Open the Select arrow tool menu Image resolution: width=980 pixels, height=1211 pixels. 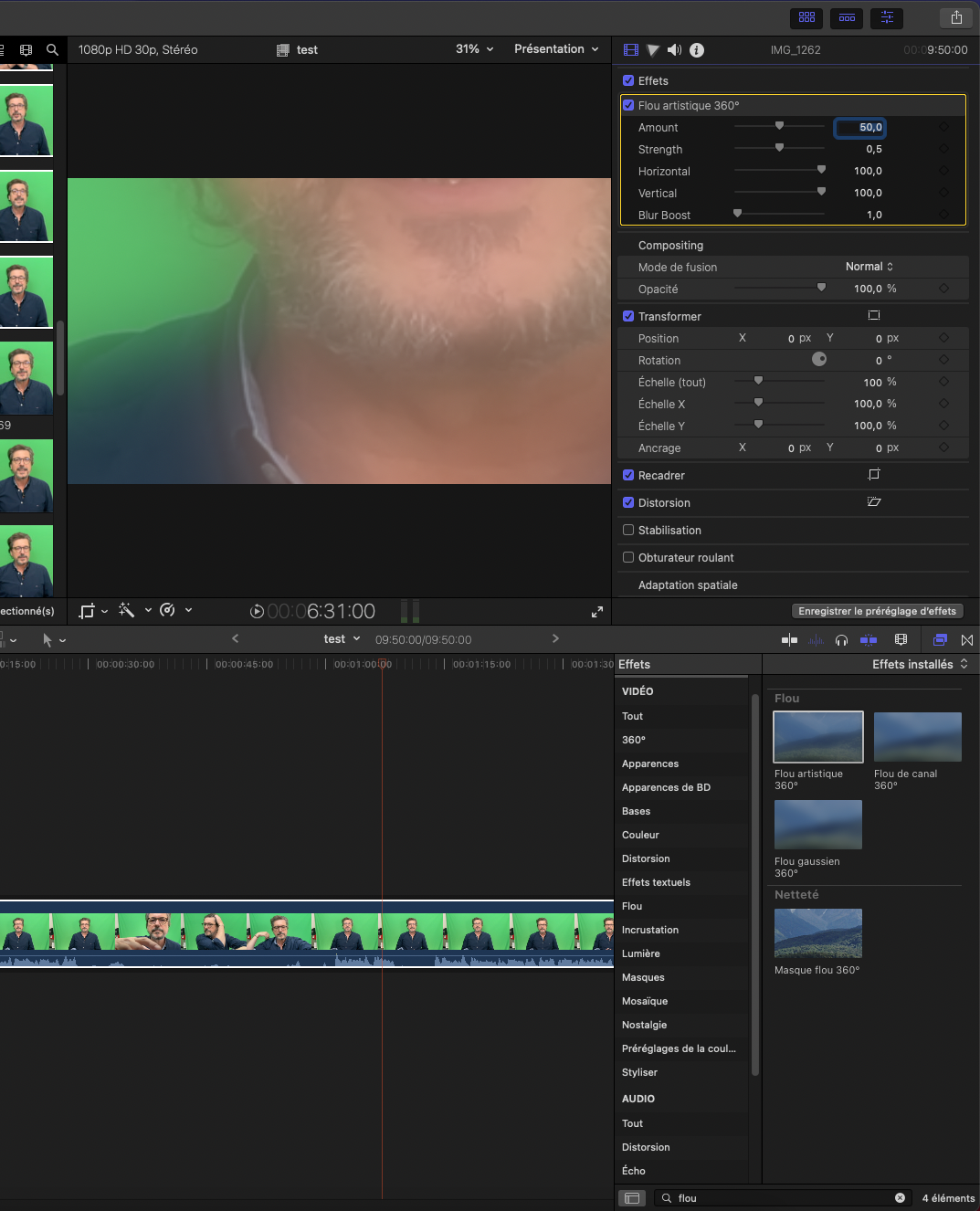pos(53,640)
